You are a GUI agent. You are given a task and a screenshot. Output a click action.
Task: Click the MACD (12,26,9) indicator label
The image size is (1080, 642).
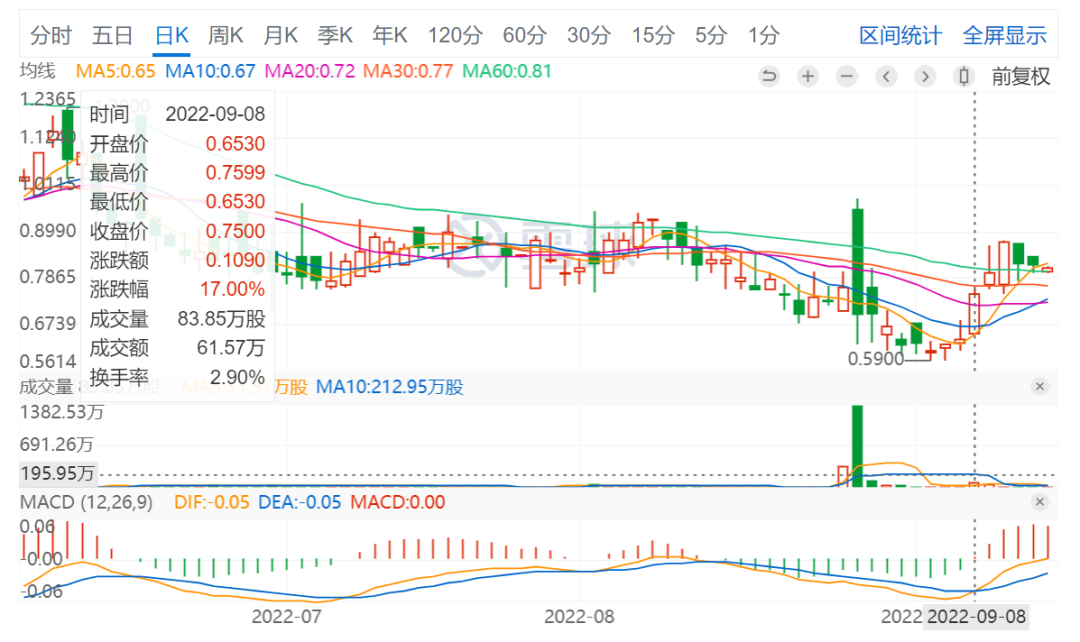point(87,501)
